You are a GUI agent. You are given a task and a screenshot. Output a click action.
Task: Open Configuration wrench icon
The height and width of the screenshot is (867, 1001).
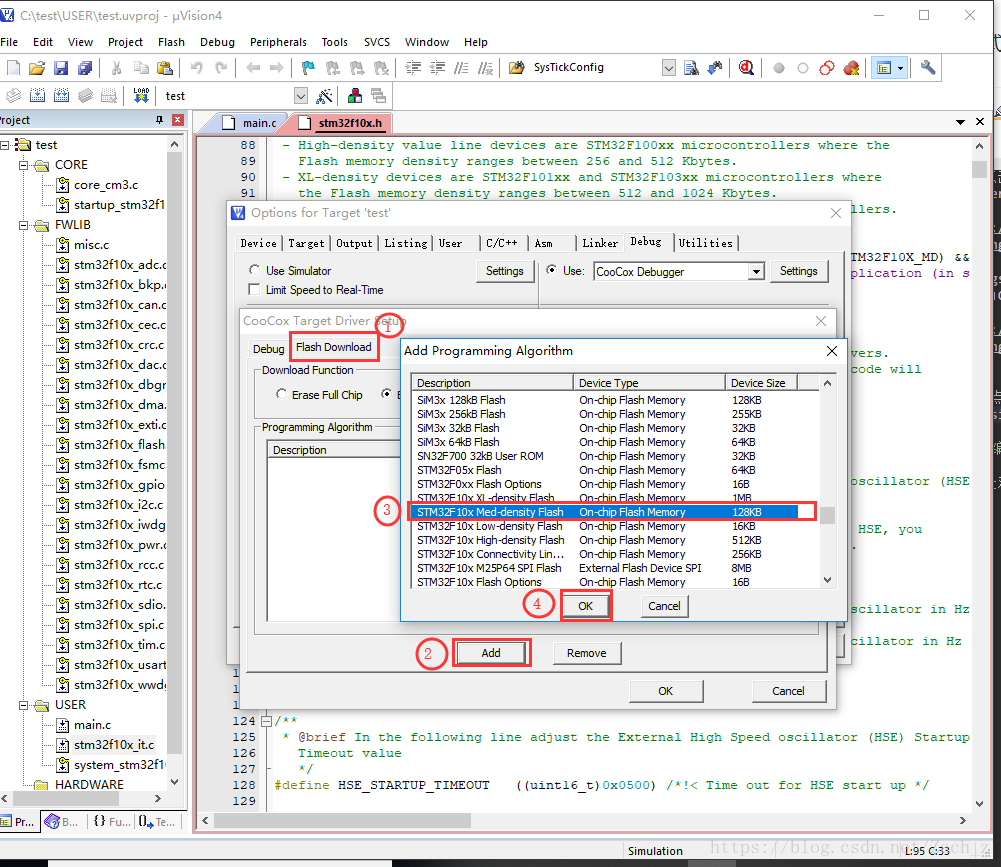(x=928, y=68)
